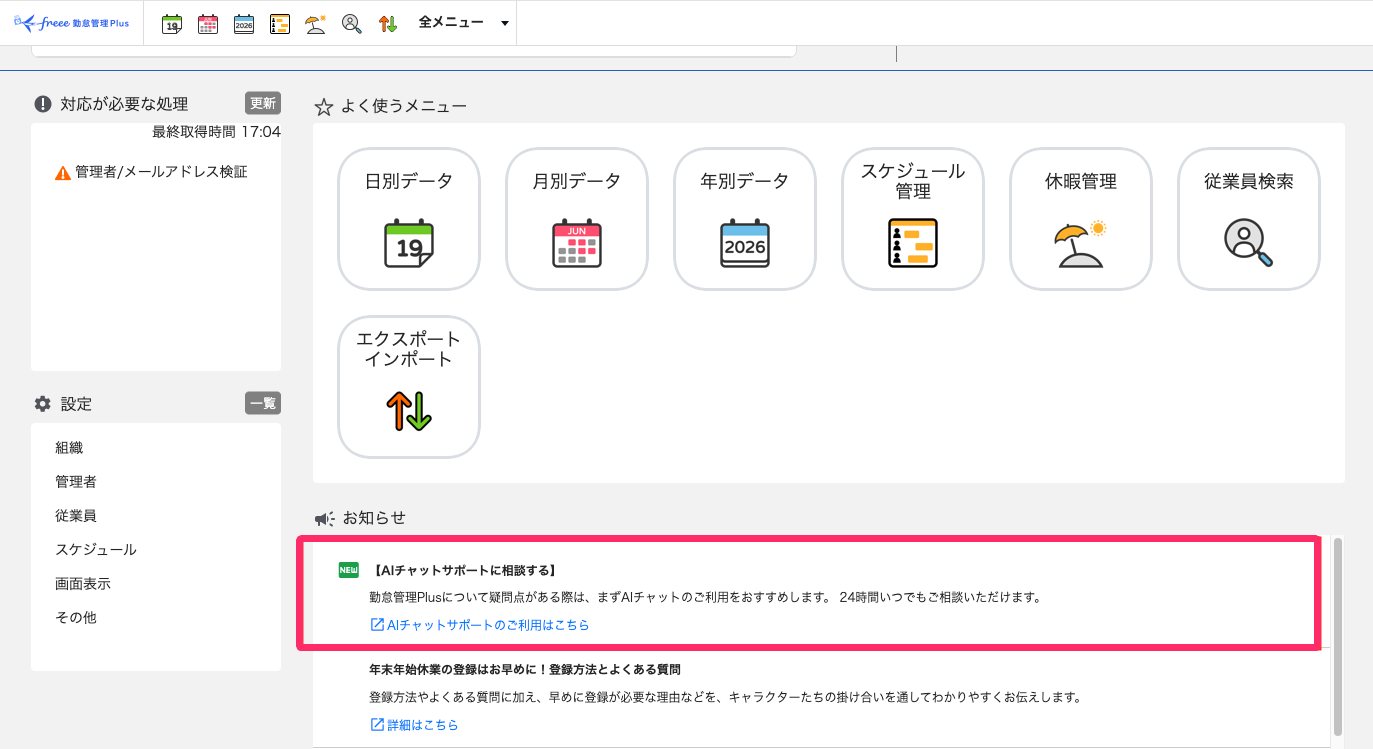
Task: Open 従業員 settings
Action: (x=76, y=516)
